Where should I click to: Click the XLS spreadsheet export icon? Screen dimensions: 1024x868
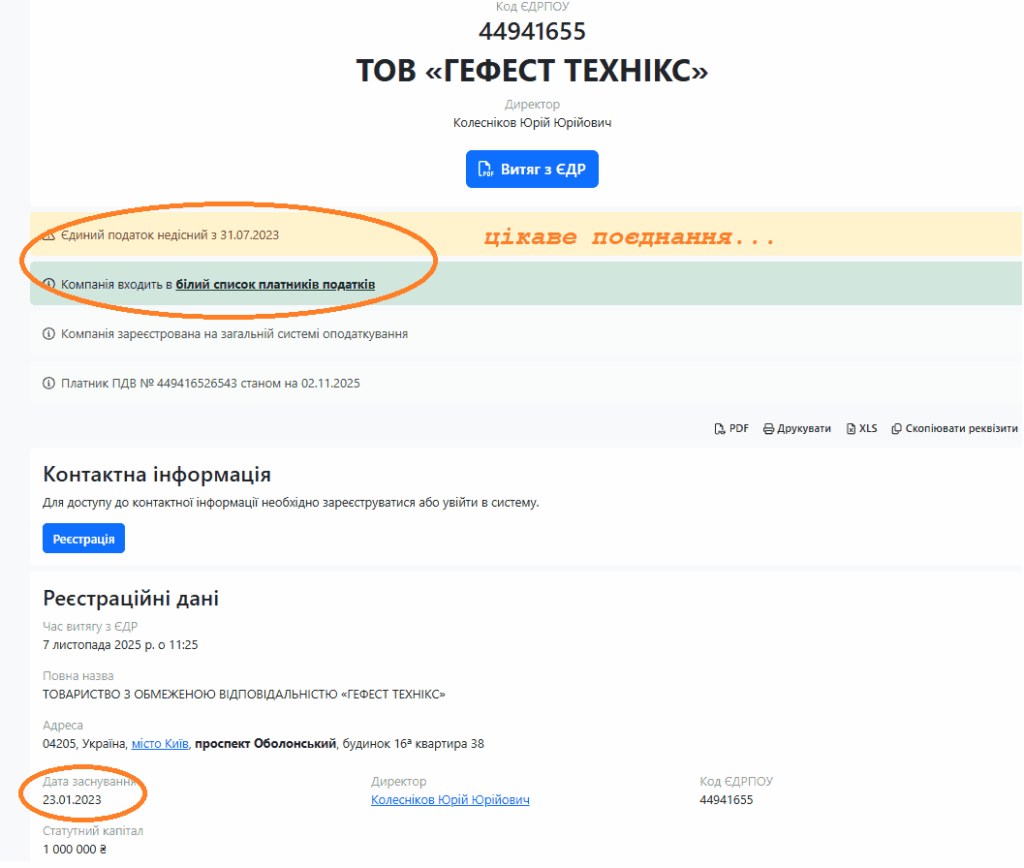(851, 429)
